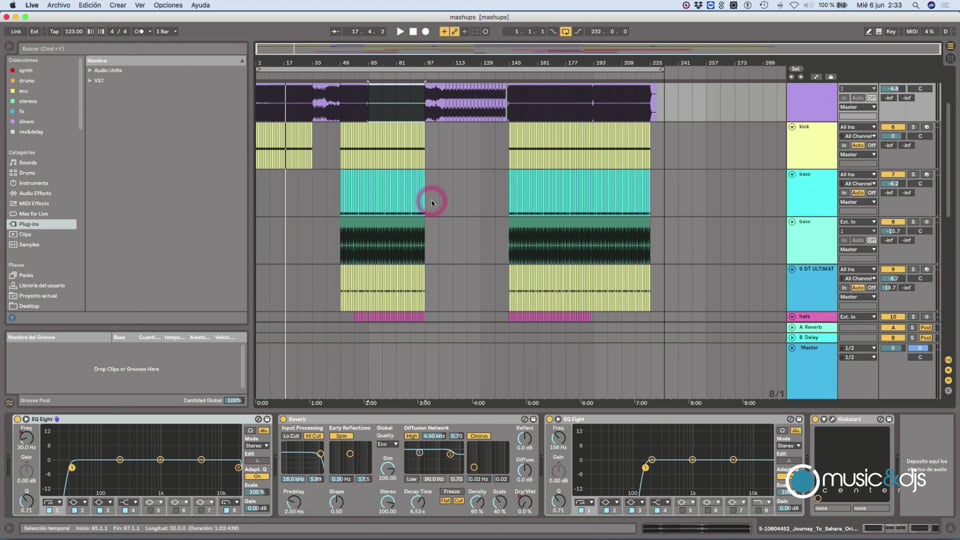Click the Tap tempo button
The width and height of the screenshot is (960, 540).
(54, 31)
